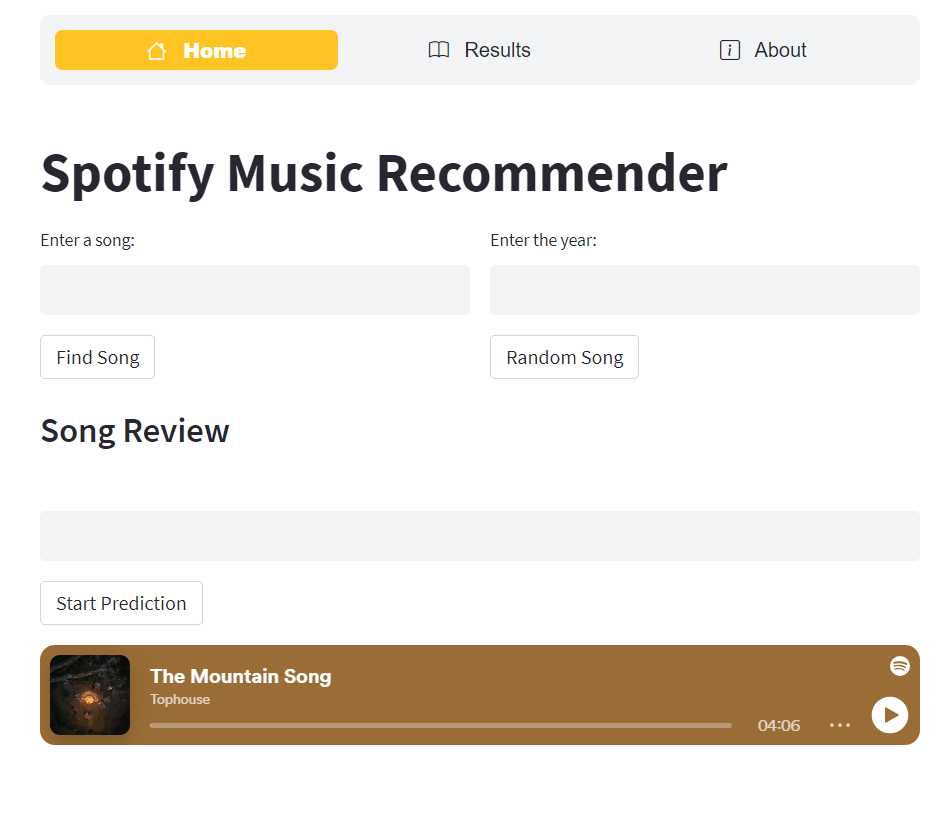Image resolution: width=951 pixels, height=827 pixels.
Task: Select the Home navigation tab
Action: click(196, 49)
